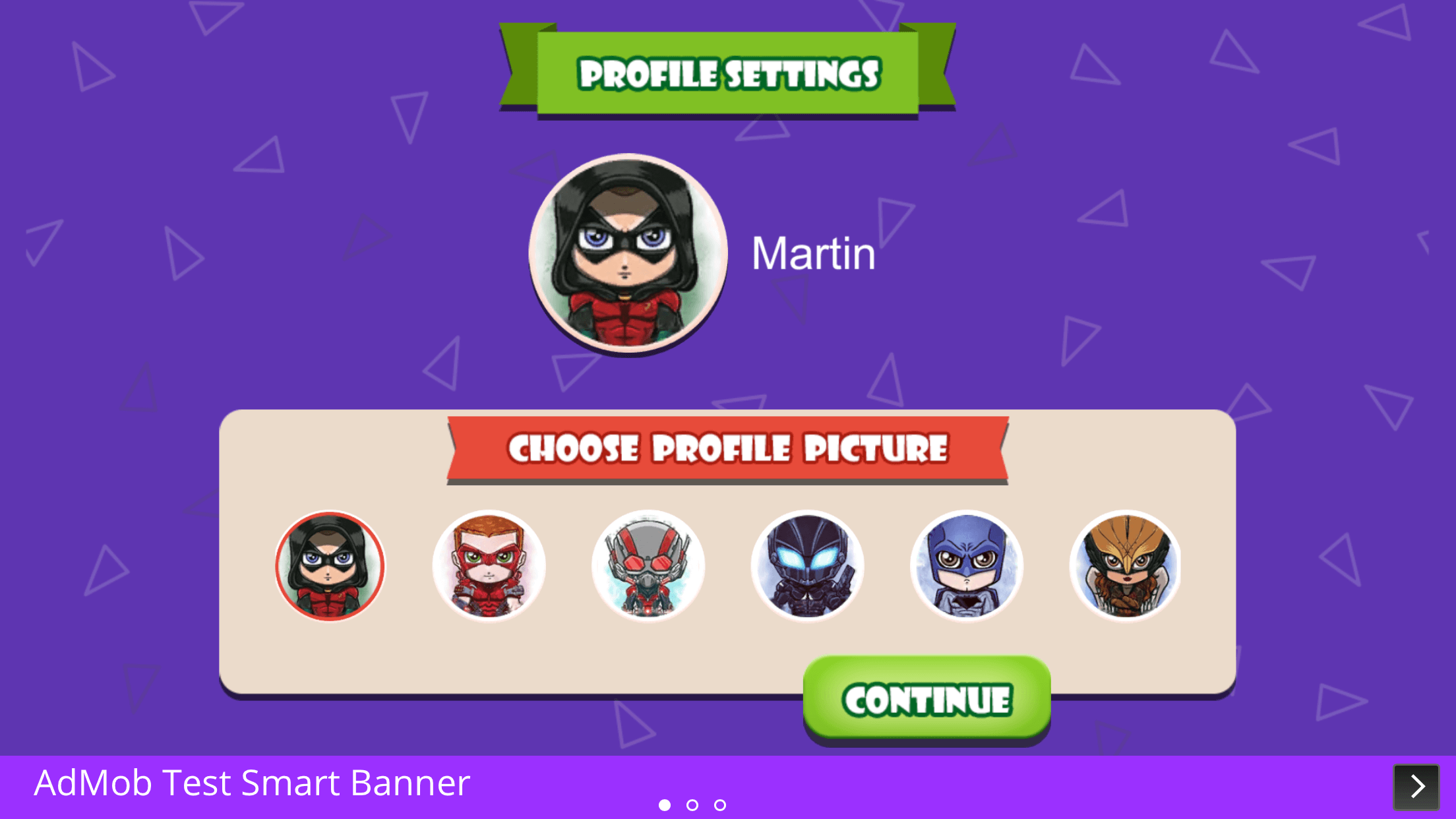Click empty beige area below the avatars
The height and width of the screenshot is (819, 1456).
(x=501, y=659)
